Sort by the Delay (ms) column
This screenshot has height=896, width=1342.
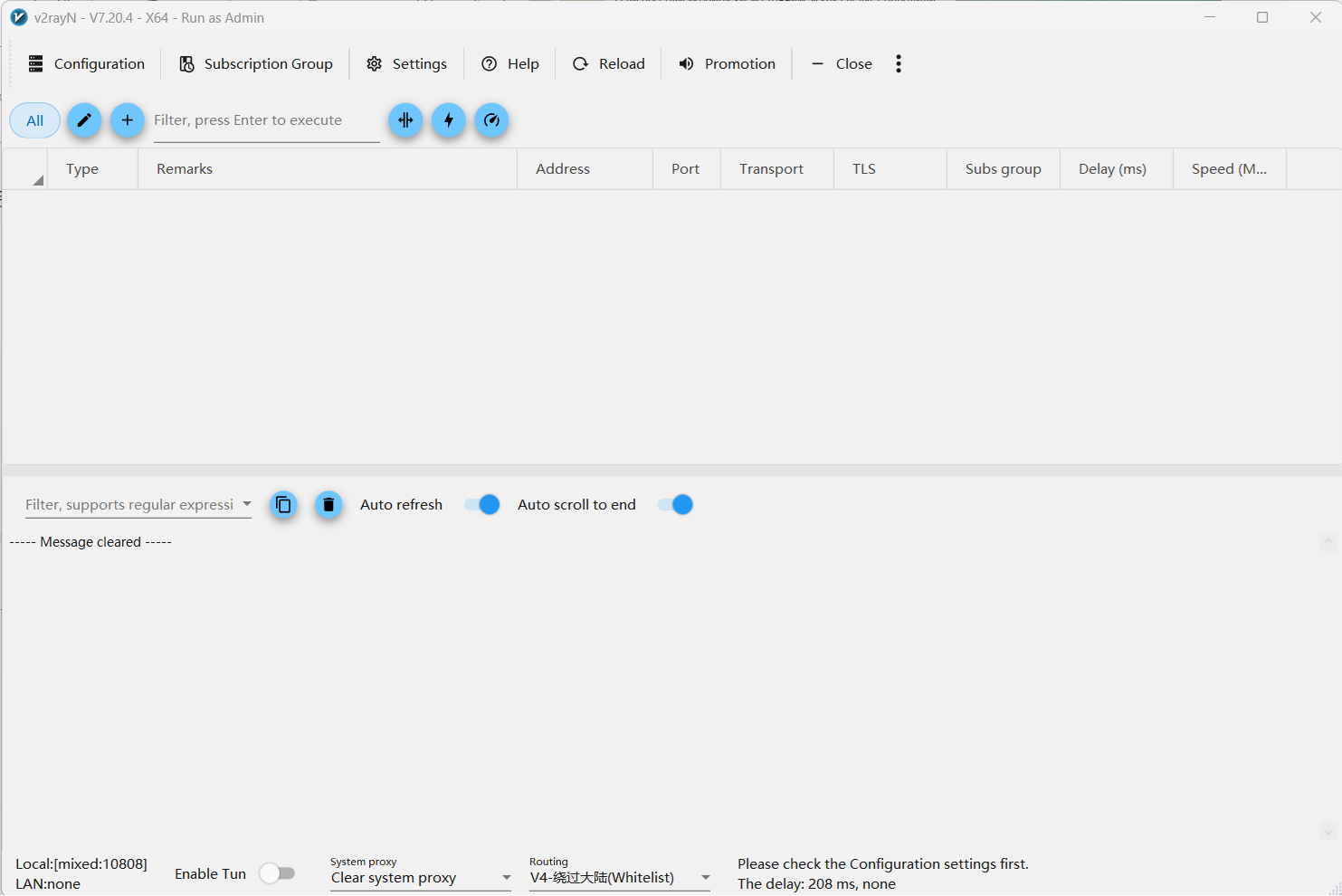[1117, 169]
